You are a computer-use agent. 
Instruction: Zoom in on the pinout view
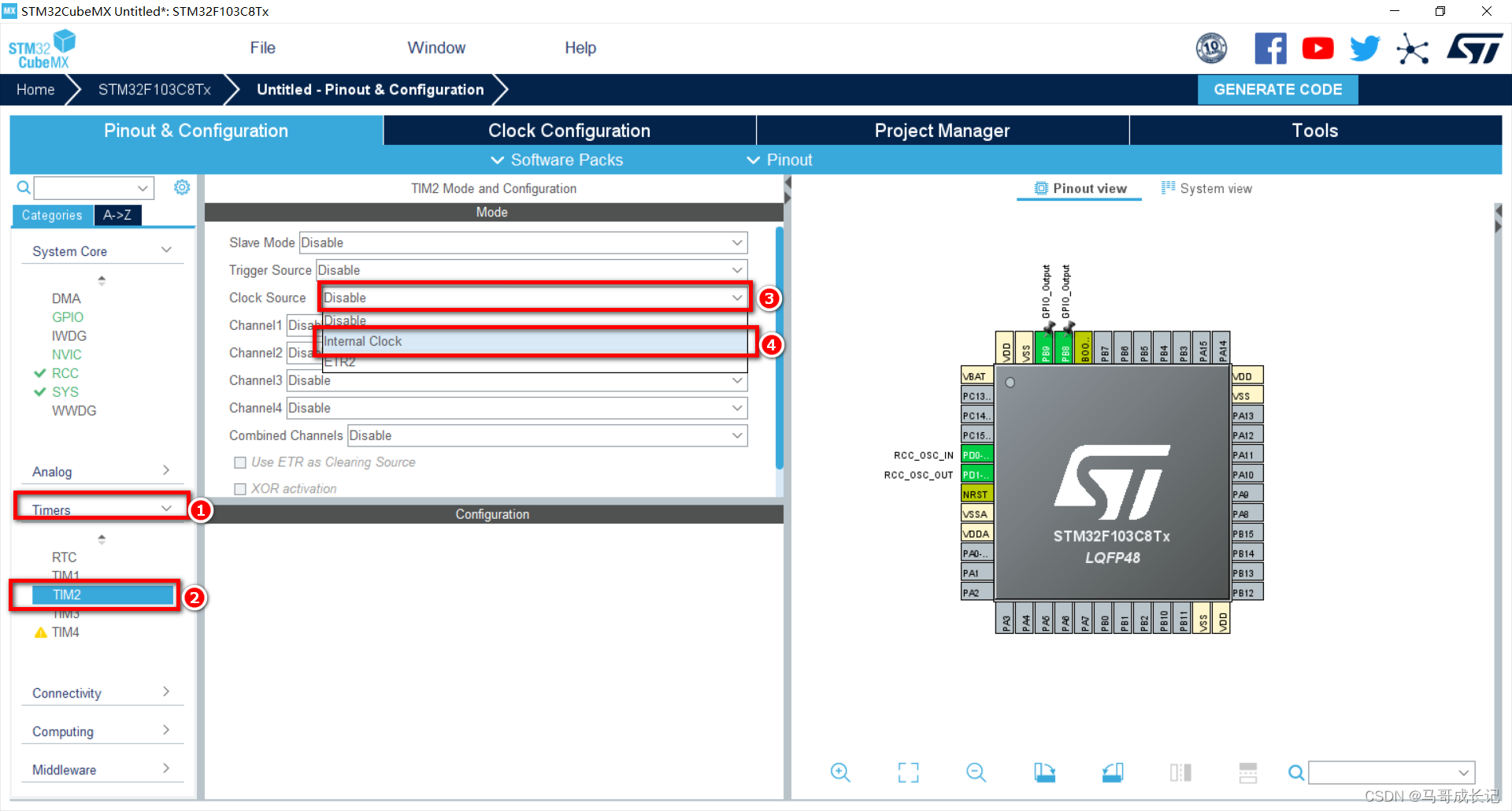pos(840,772)
